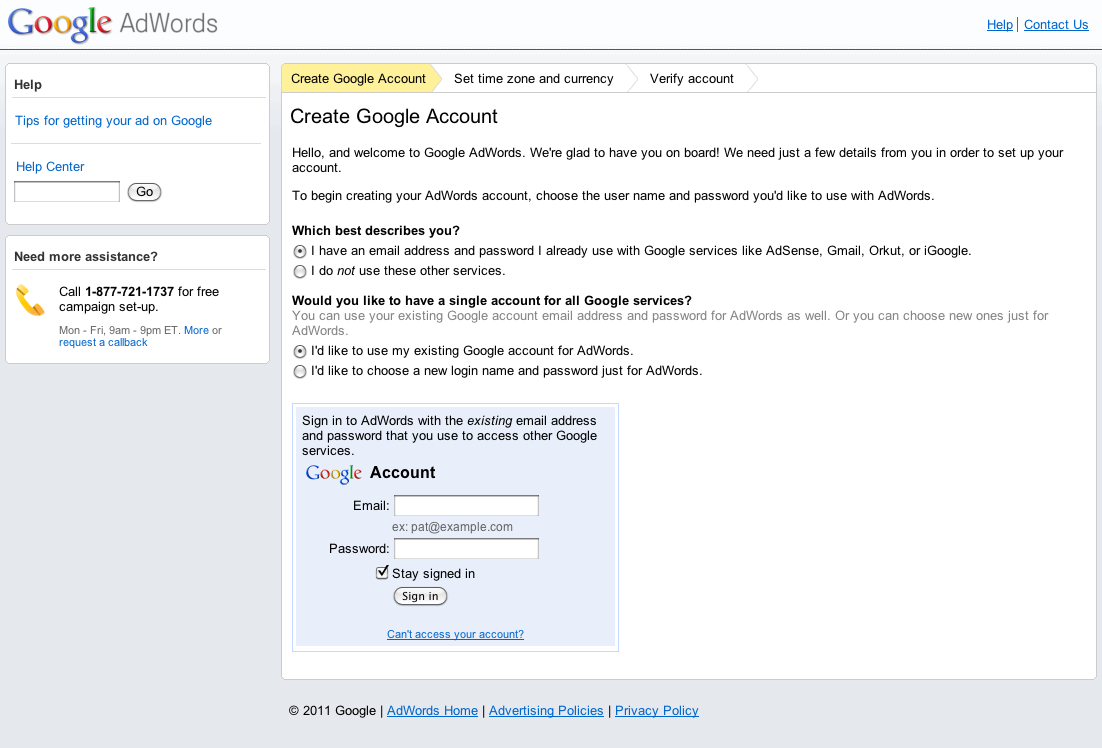
Task: Choose 'new login name and password' radio
Action: tap(300, 371)
